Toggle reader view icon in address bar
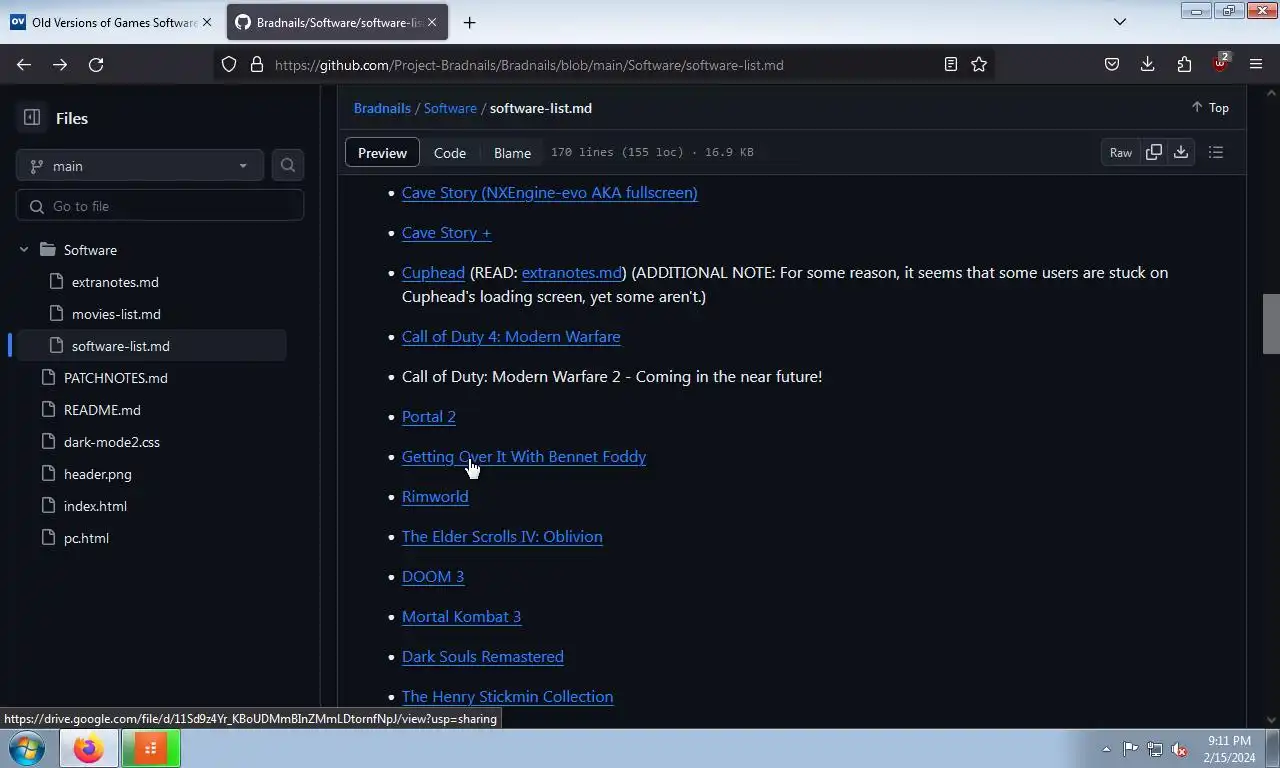The height and width of the screenshot is (768, 1280). (x=951, y=64)
